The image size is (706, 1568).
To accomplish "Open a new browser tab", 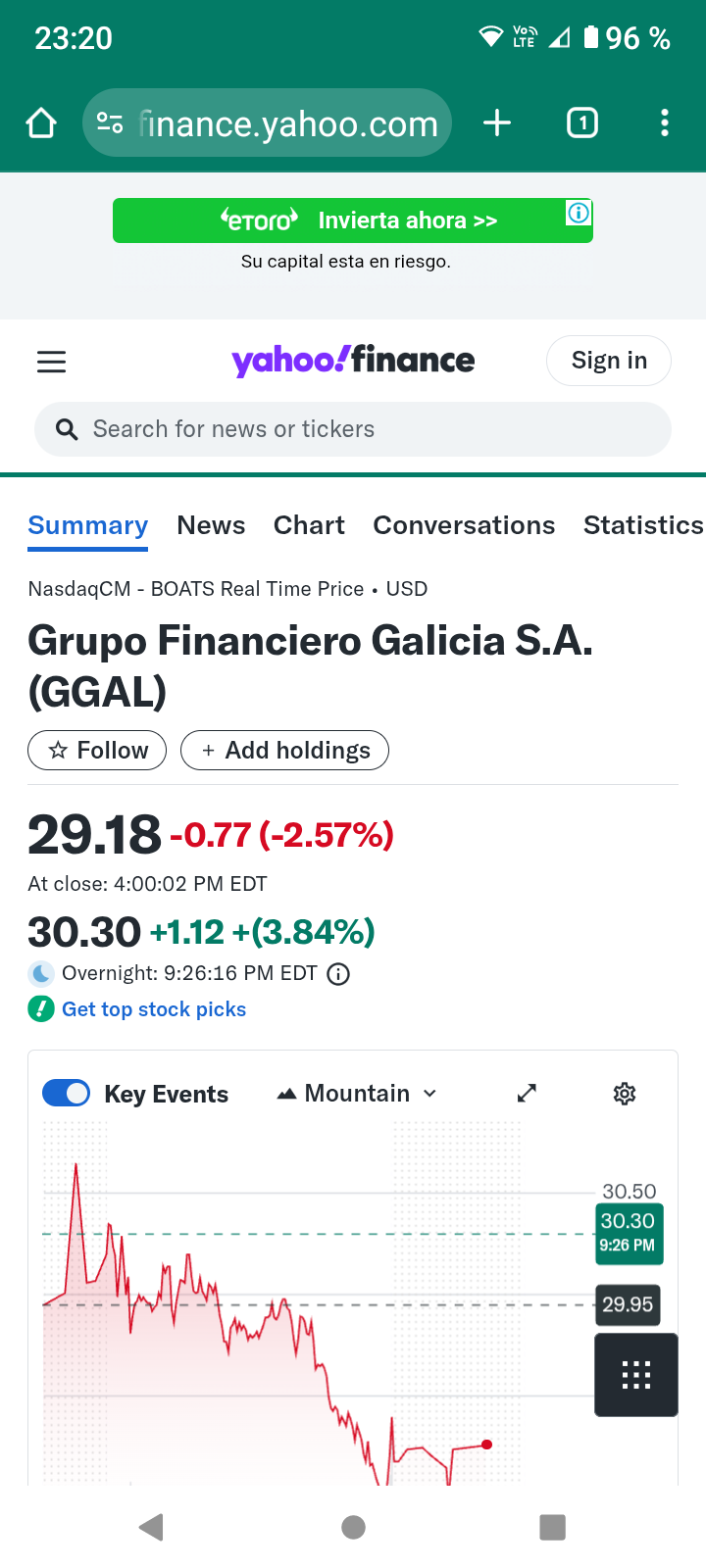I will [497, 123].
